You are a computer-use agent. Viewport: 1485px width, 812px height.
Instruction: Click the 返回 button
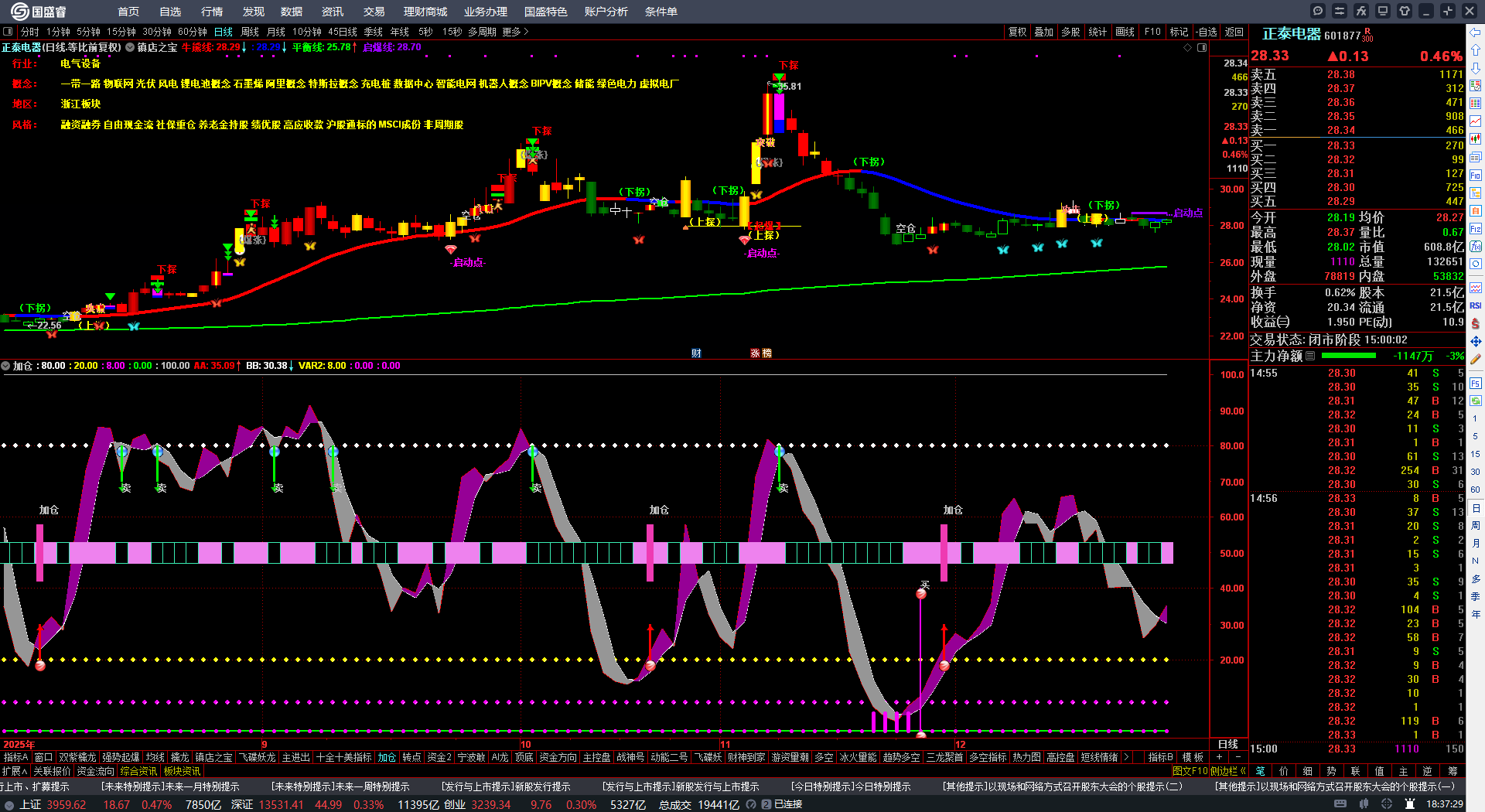(1234, 32)
